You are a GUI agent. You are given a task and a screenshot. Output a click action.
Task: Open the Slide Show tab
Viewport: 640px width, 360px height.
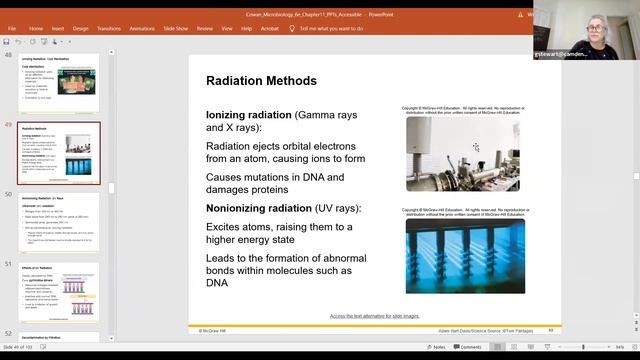176,29
